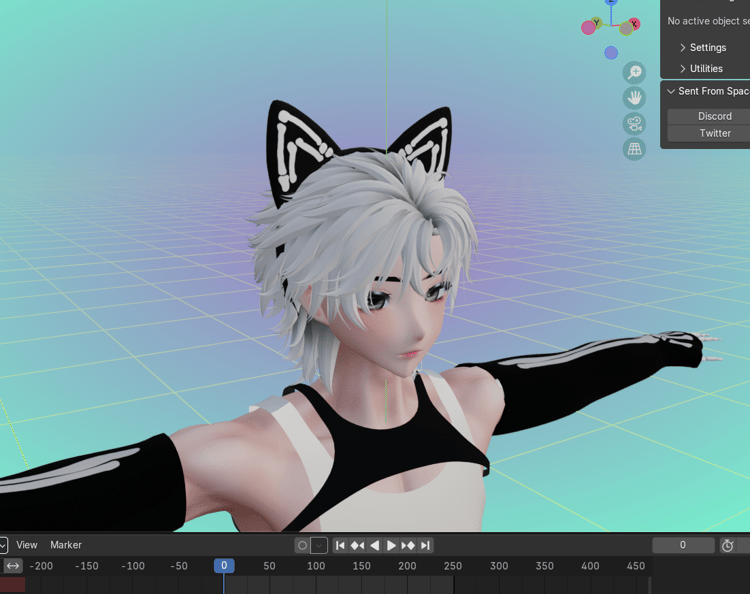Screen dimensions: 750x594
Task: Play the animation in reverse
Action: point(375,545)
